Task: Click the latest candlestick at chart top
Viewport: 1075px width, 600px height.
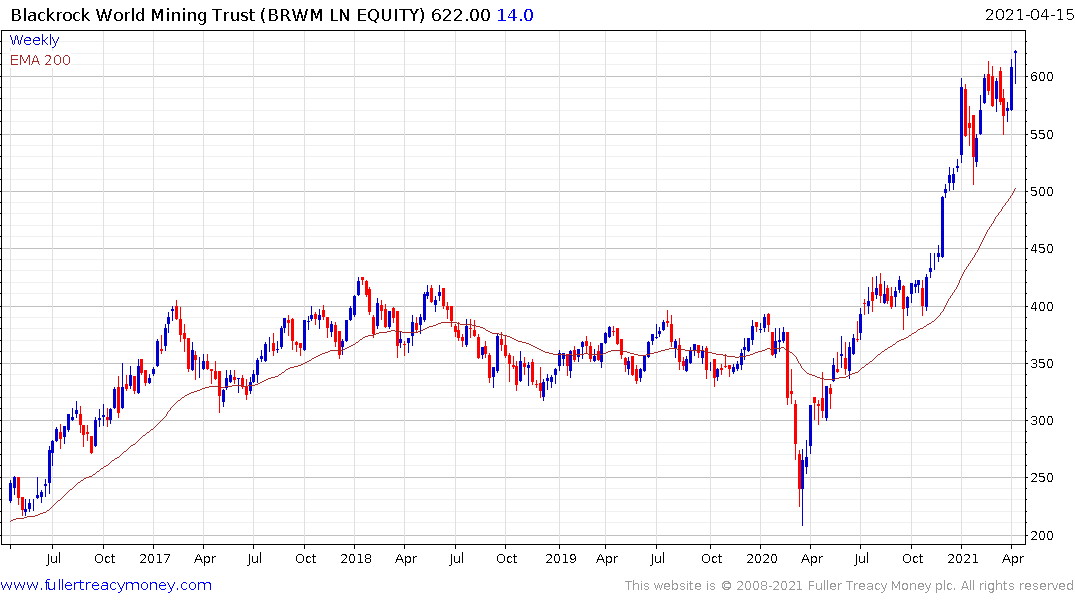Action: click(1015, 68)
